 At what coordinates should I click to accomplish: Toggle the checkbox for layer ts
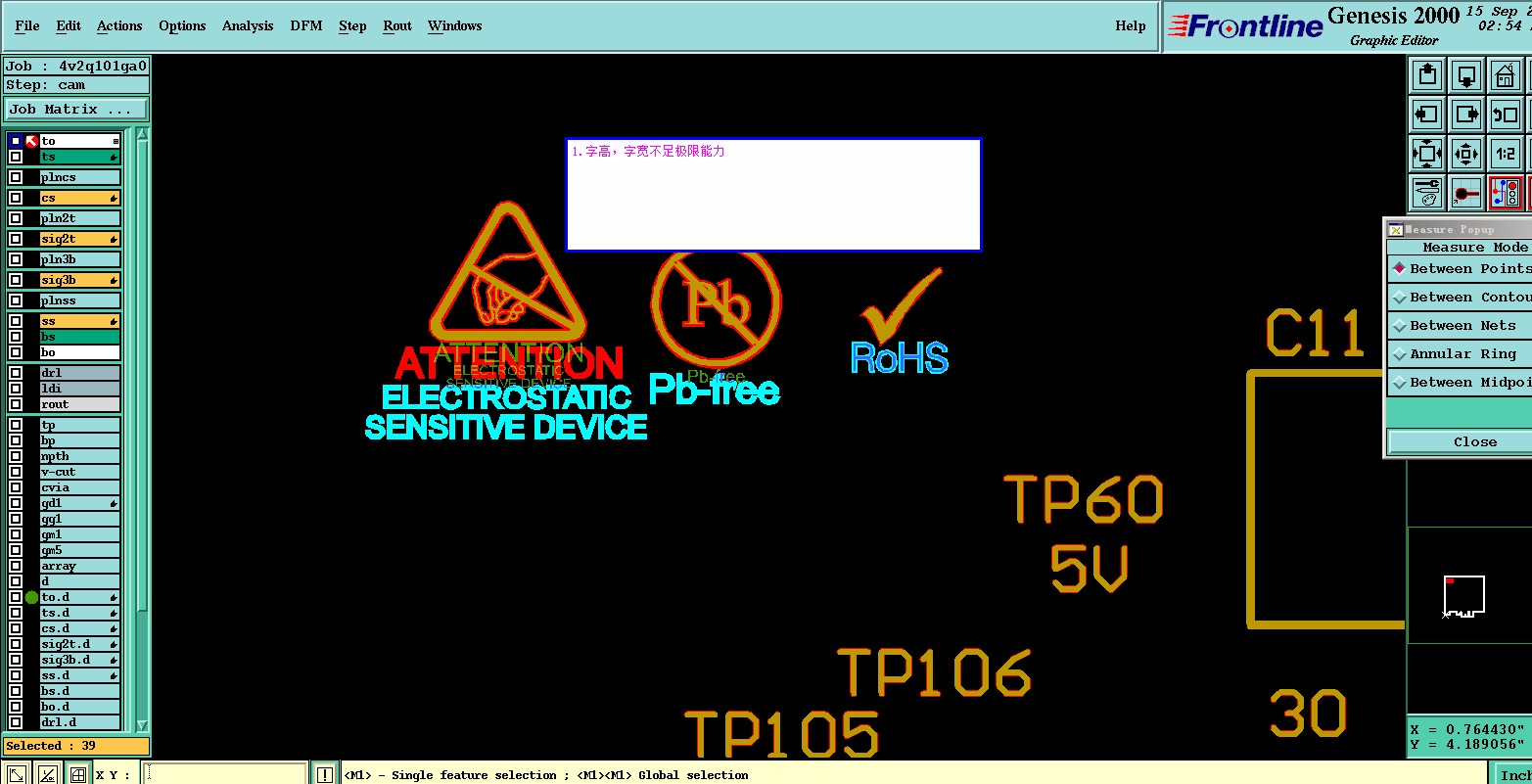coord(16,157)
